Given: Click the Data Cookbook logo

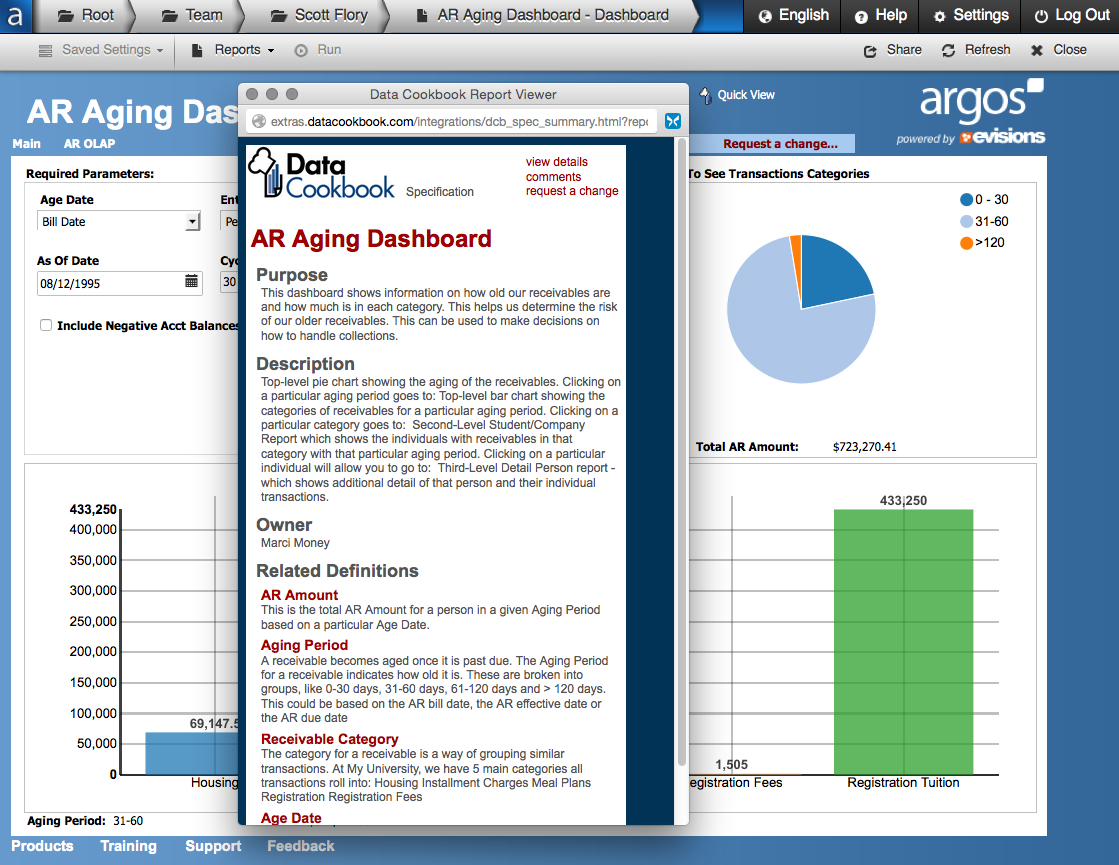Looking at the screenshot, I should (x=320, y=173).
